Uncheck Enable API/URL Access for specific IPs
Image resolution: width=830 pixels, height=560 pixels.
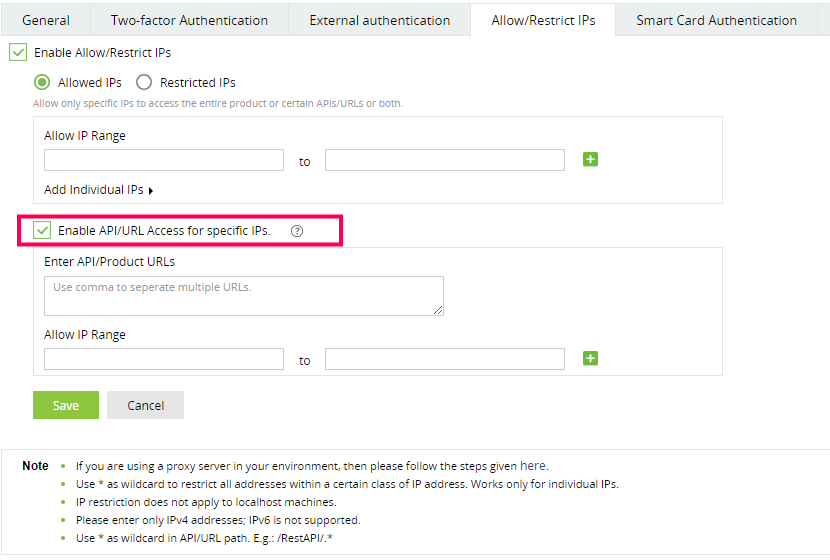pos(42,231)
